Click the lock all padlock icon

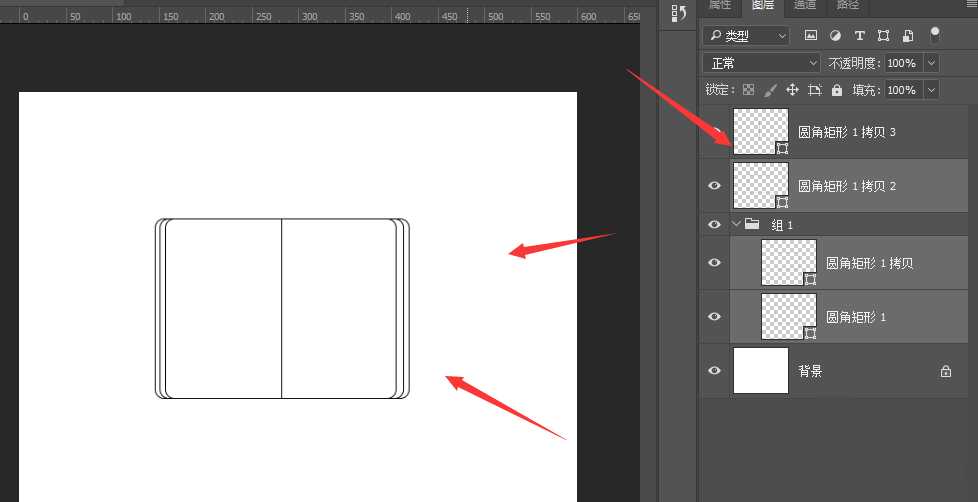tap(837, 90)
